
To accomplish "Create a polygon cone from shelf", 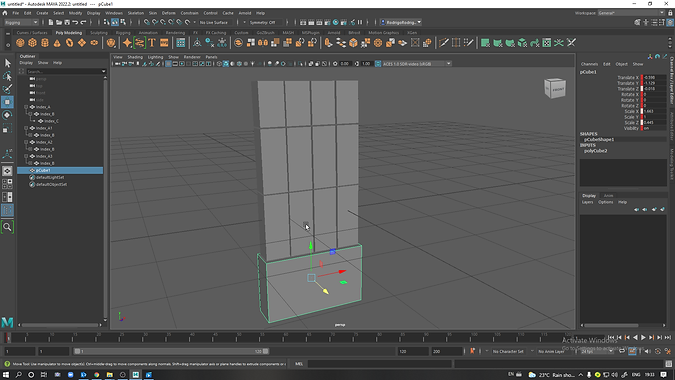I will pos(57,43).
